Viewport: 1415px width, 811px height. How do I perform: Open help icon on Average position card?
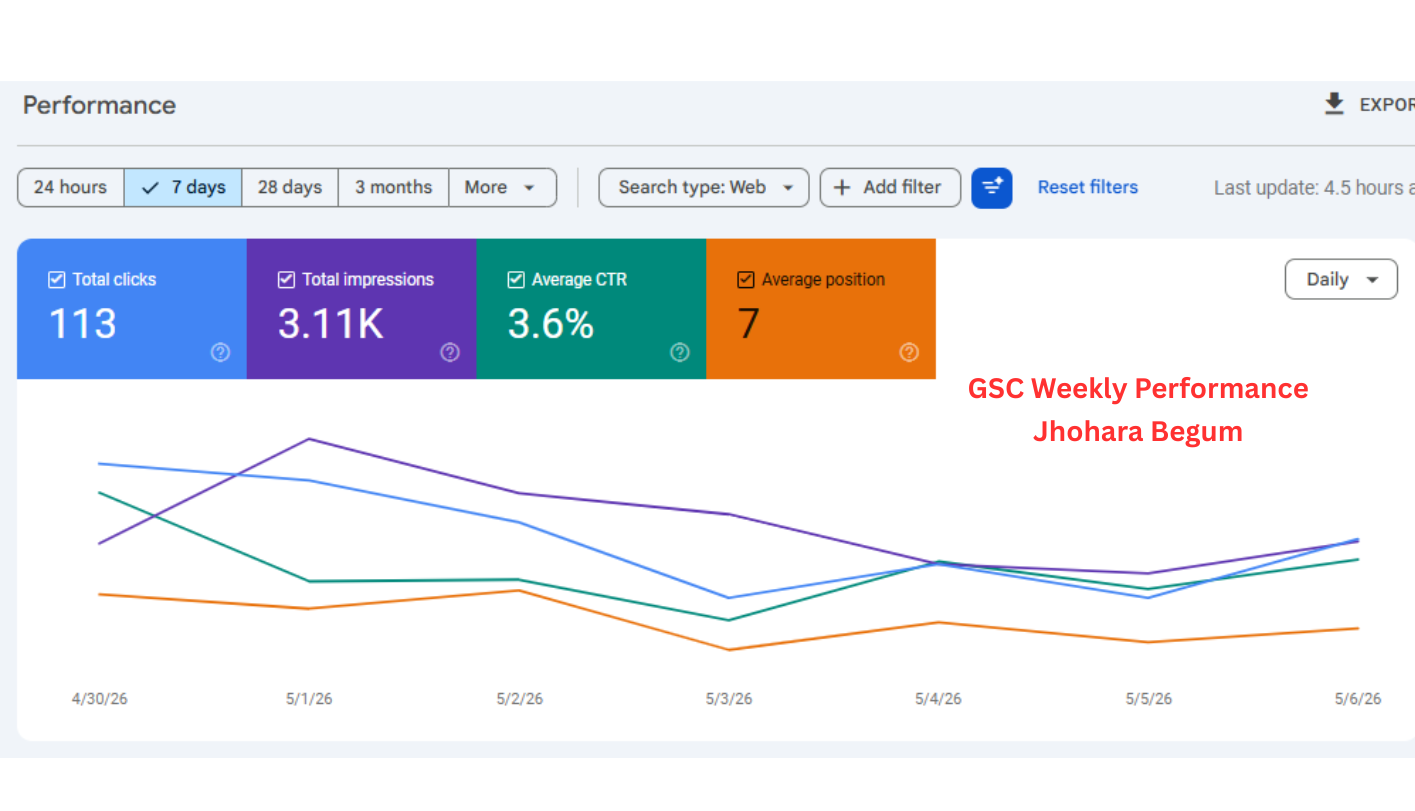point(909,352)
